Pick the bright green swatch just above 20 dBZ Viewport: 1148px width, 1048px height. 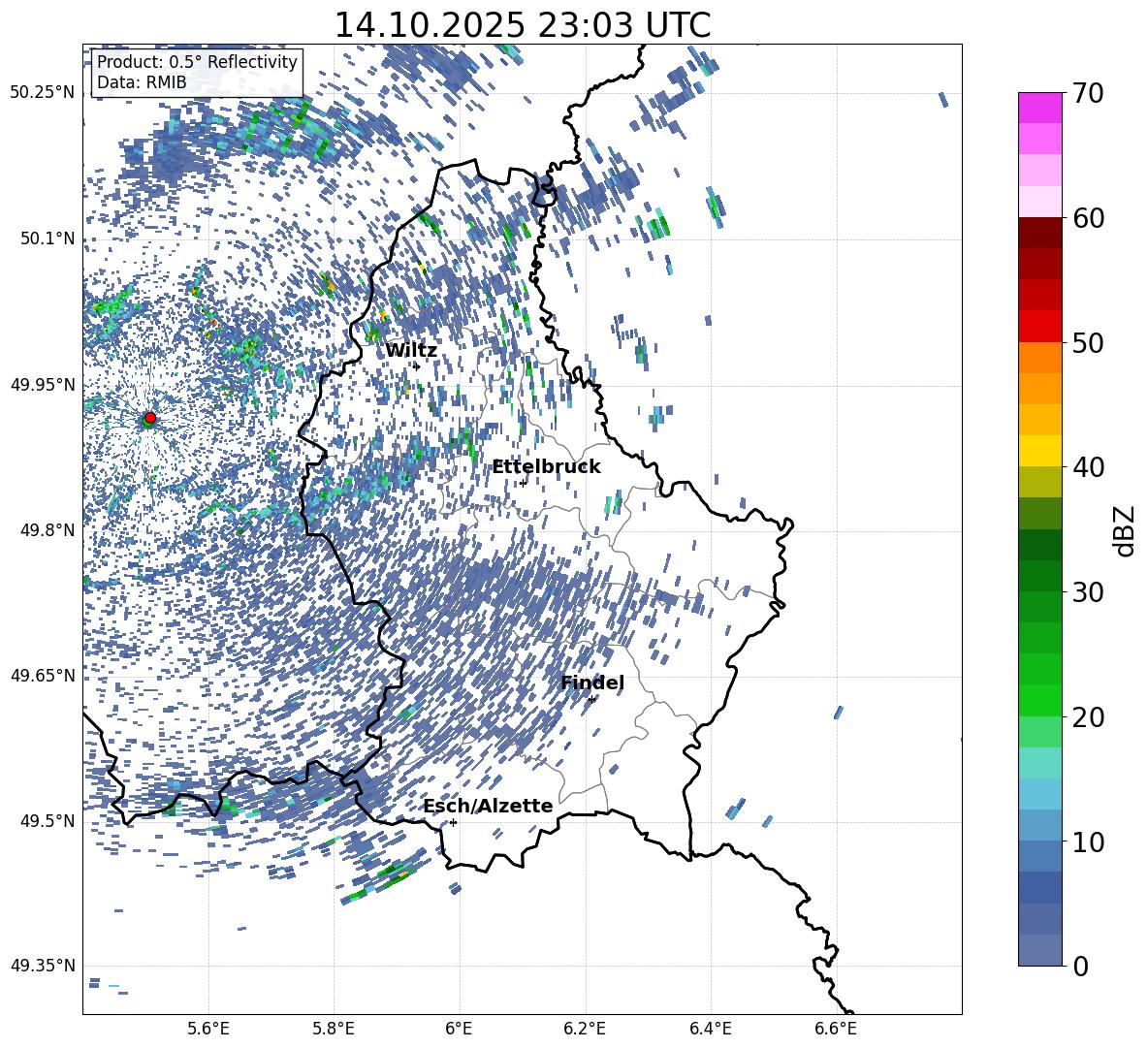point(1039,700)
